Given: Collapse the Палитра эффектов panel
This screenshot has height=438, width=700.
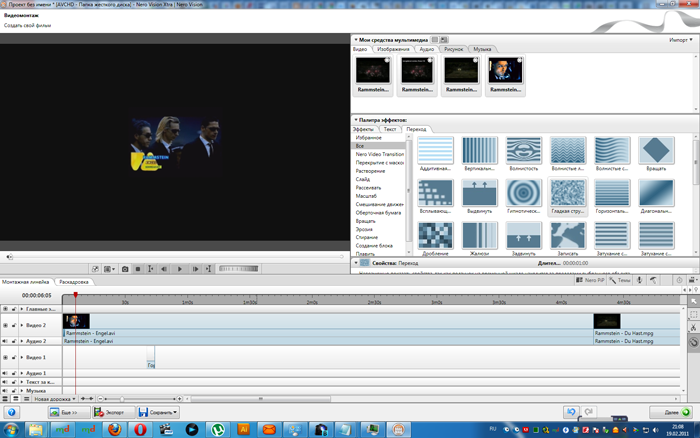Looking at the screenshot, I should coord(356,120).
